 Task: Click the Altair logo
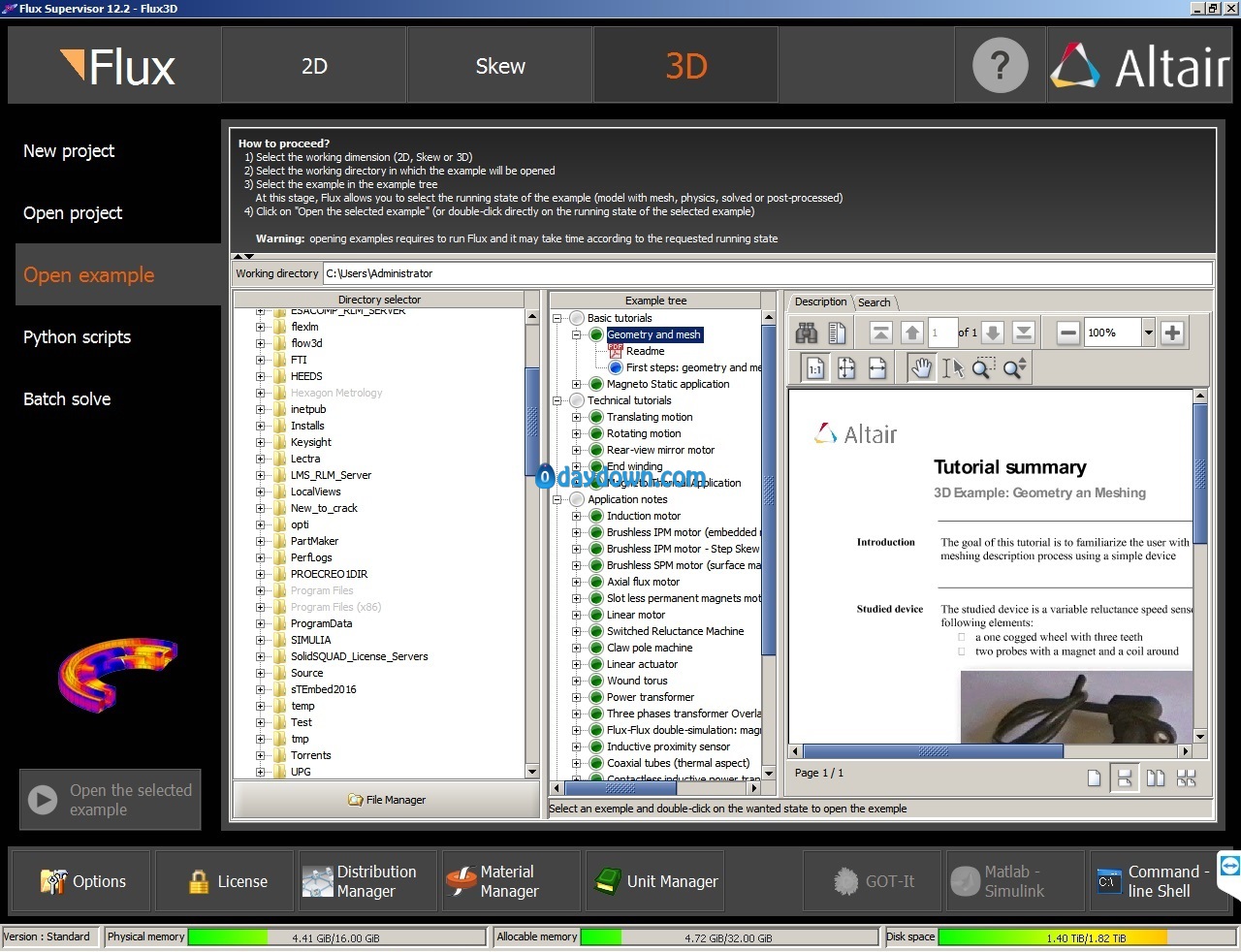point(1140,66)
